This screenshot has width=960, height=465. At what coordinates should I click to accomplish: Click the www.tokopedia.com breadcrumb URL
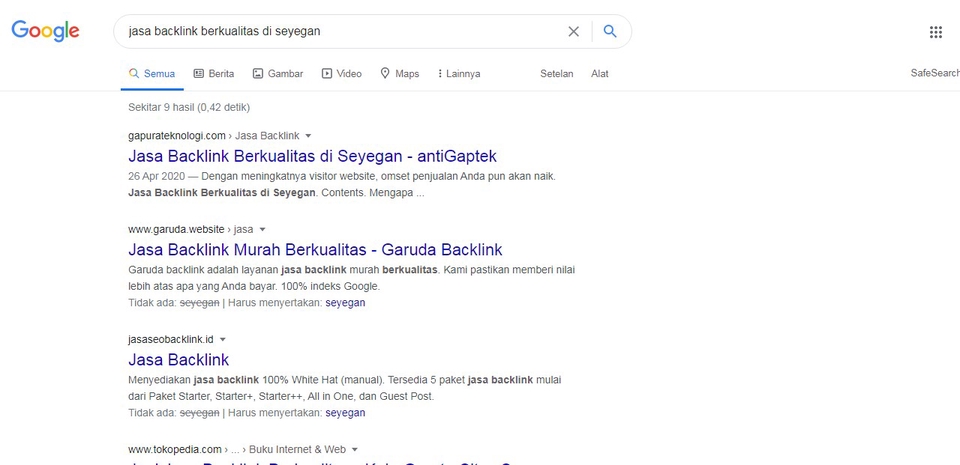coord(174,450)
